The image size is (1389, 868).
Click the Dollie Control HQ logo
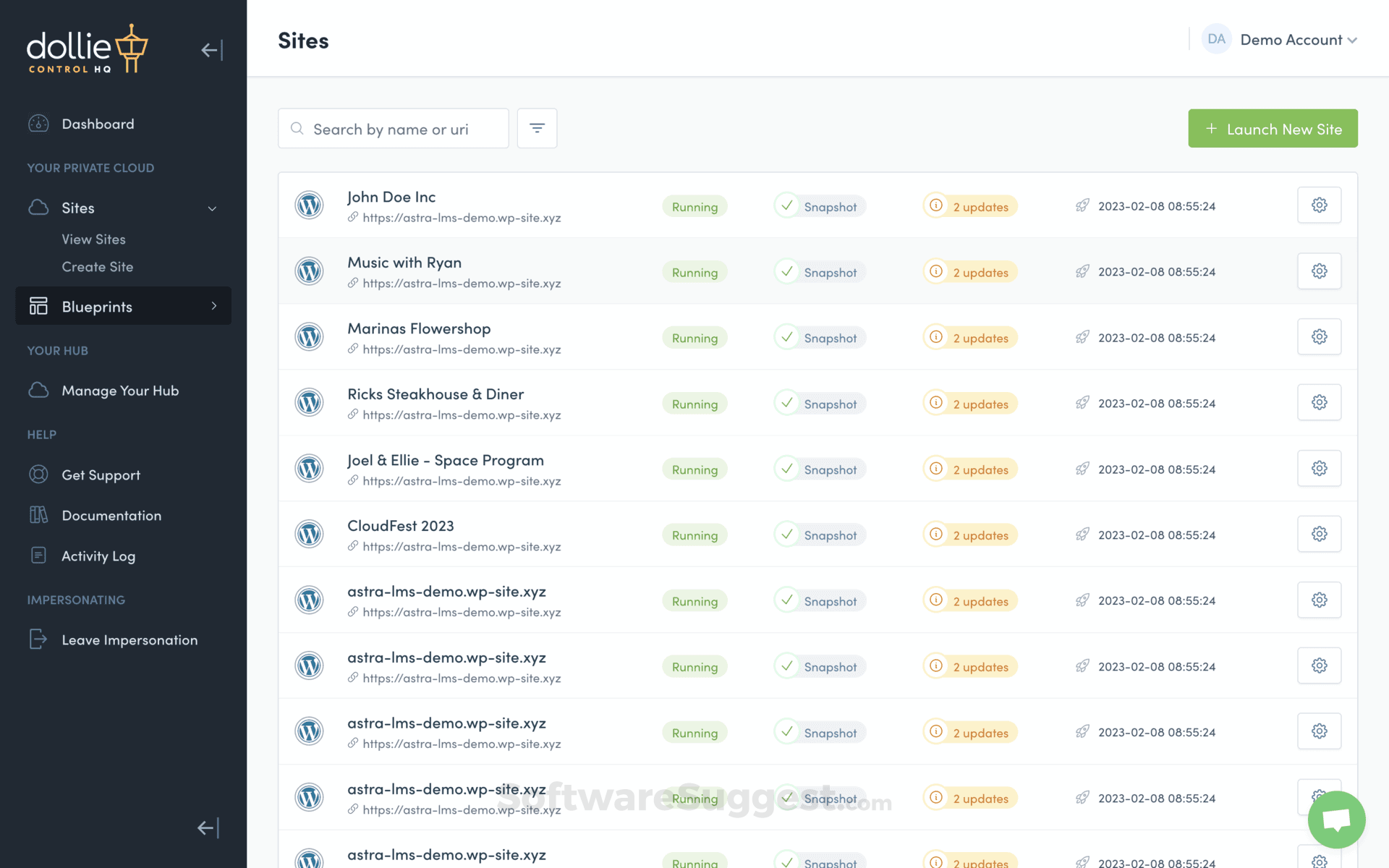point(87,49)
